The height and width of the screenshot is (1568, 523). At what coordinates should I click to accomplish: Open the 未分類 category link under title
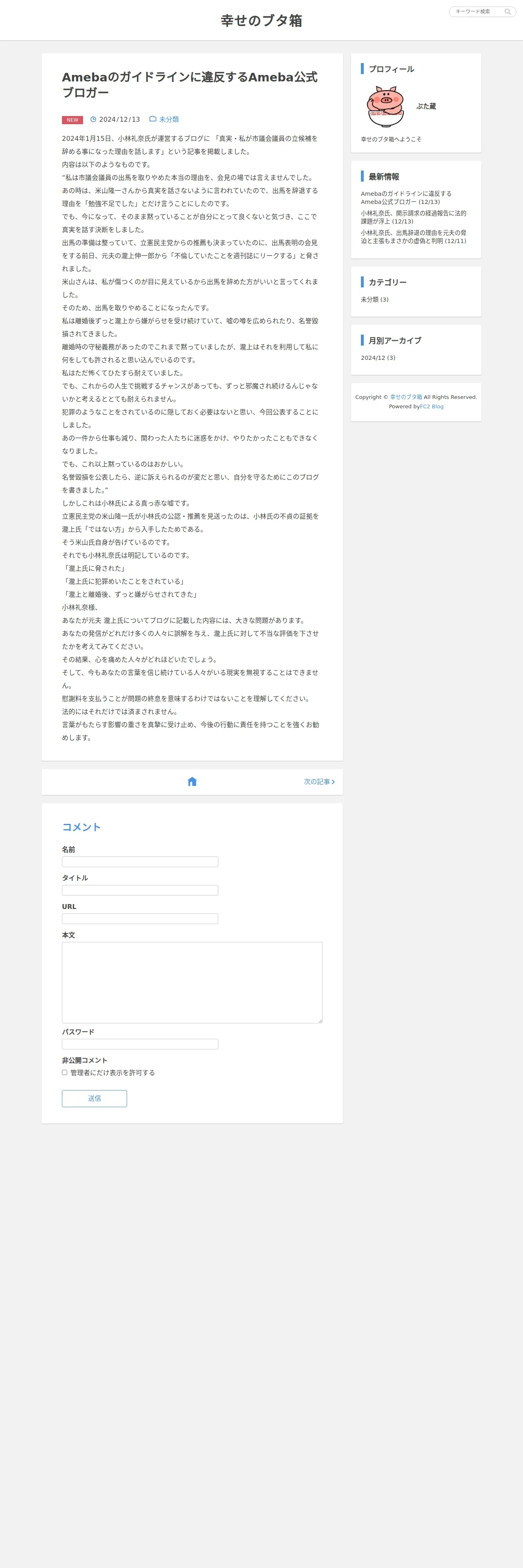click(x=169, y=119)
